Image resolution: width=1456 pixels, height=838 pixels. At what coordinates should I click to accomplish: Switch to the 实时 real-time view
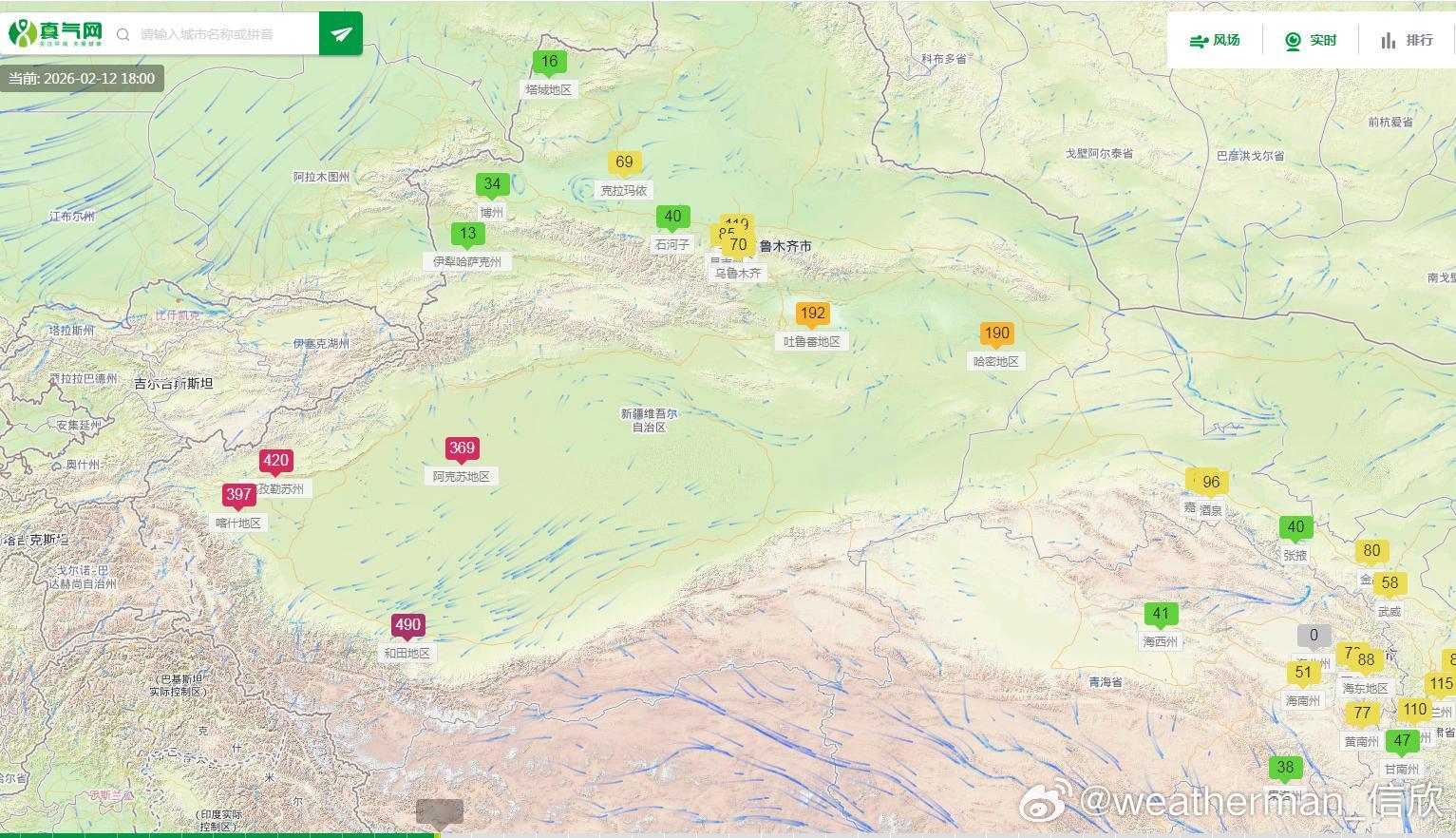[1311, 40]
